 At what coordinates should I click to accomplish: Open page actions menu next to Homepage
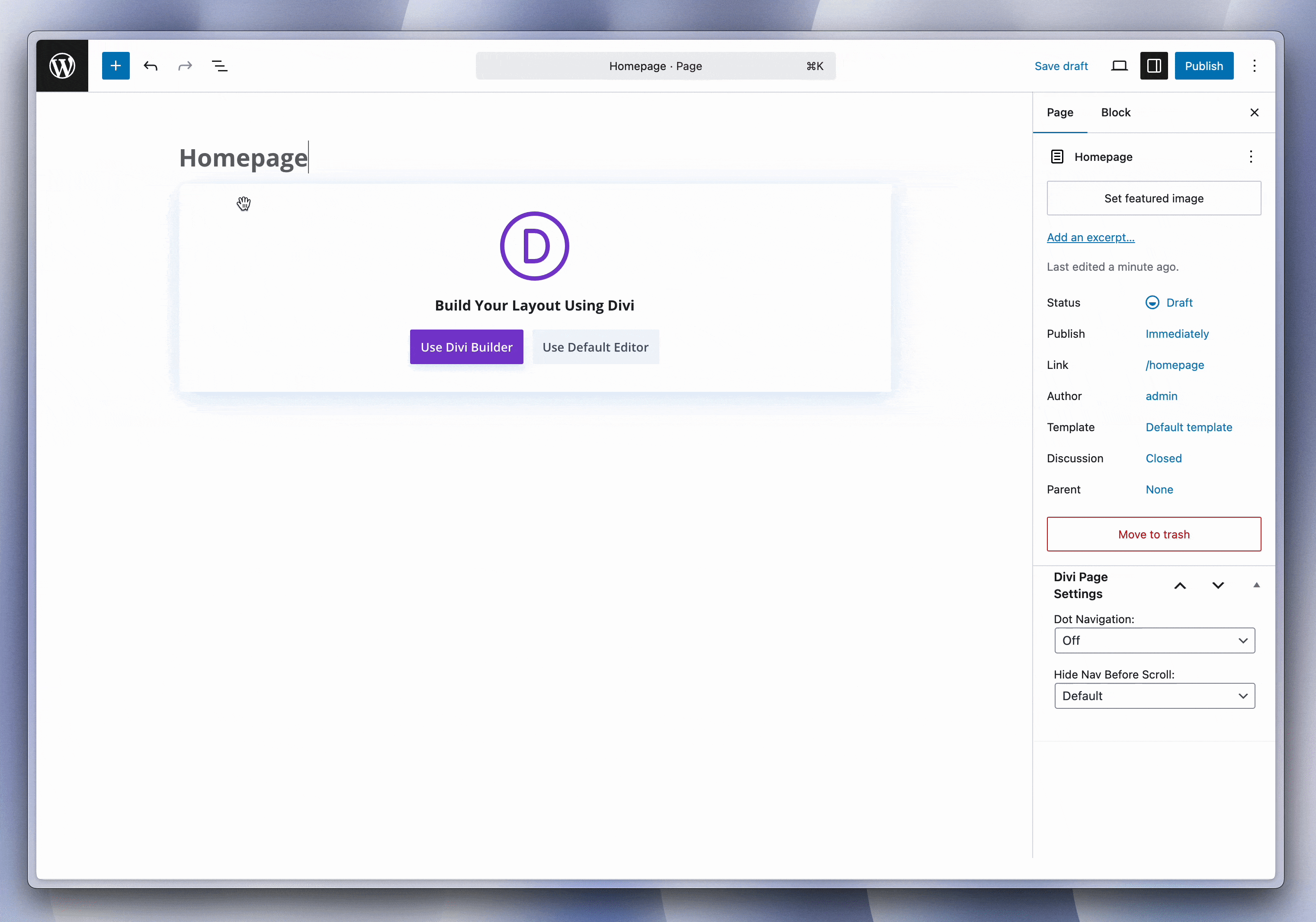click(1251, 157)
